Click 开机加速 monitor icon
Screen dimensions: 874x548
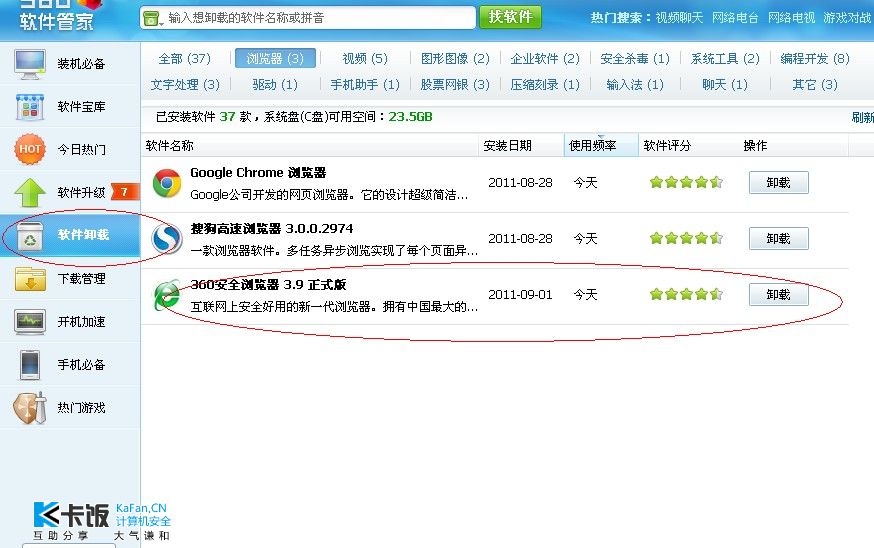coord(30,322)
